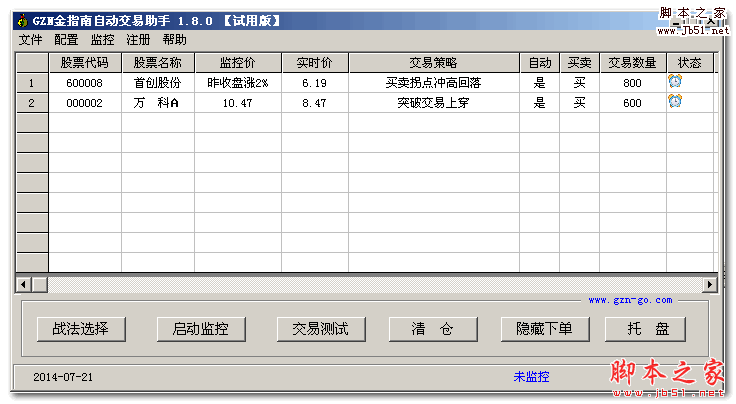Open the 帮助 menu

click(x=175, y=40)
